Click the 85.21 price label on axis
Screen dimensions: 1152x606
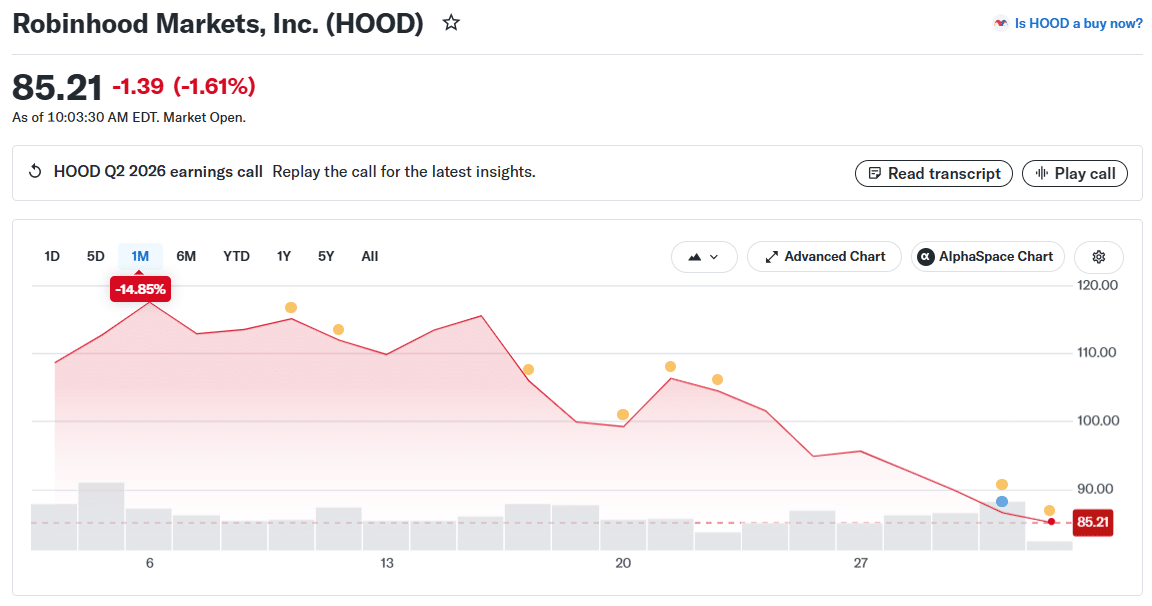pyautogui.click(x=1092, y=522)
